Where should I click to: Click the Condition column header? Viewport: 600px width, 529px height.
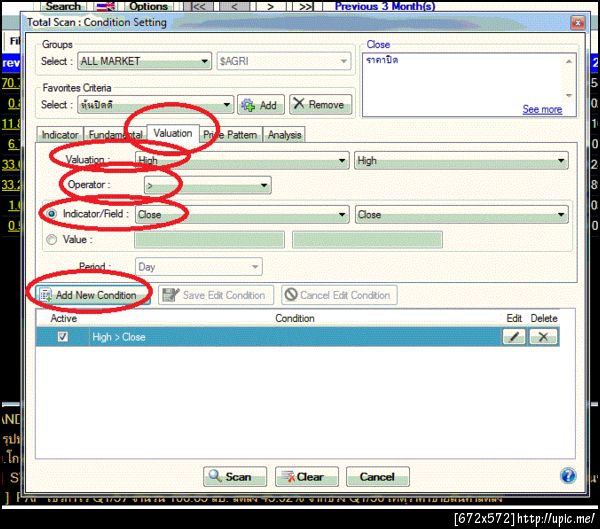coord(295,318)
